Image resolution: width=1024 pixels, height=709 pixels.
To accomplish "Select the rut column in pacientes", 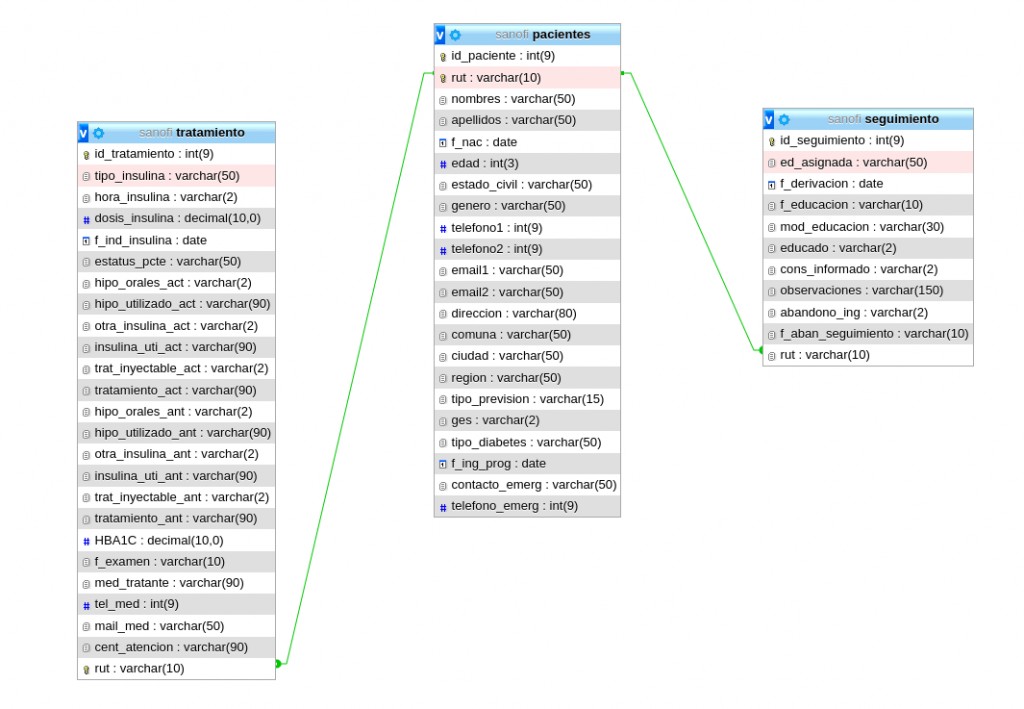I will [x=495, y=78].
